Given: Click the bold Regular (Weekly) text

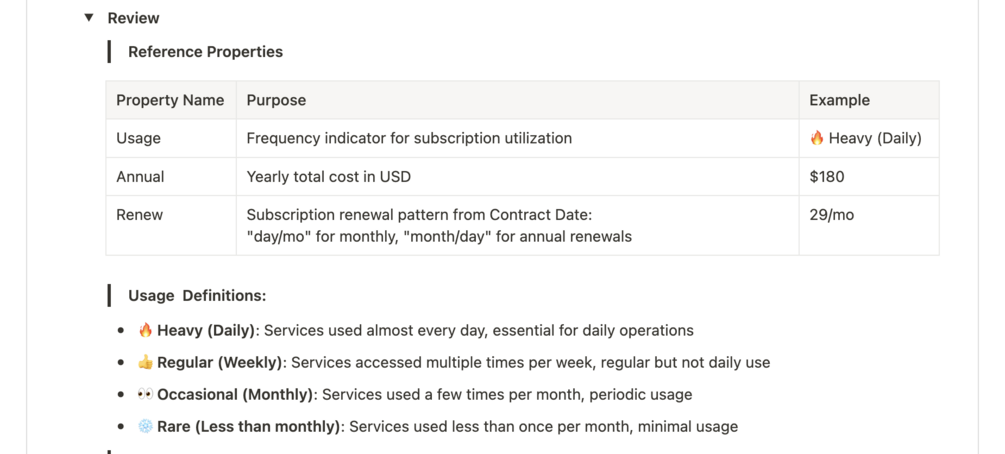Looking at the screenshot, I should pos(221,362).
